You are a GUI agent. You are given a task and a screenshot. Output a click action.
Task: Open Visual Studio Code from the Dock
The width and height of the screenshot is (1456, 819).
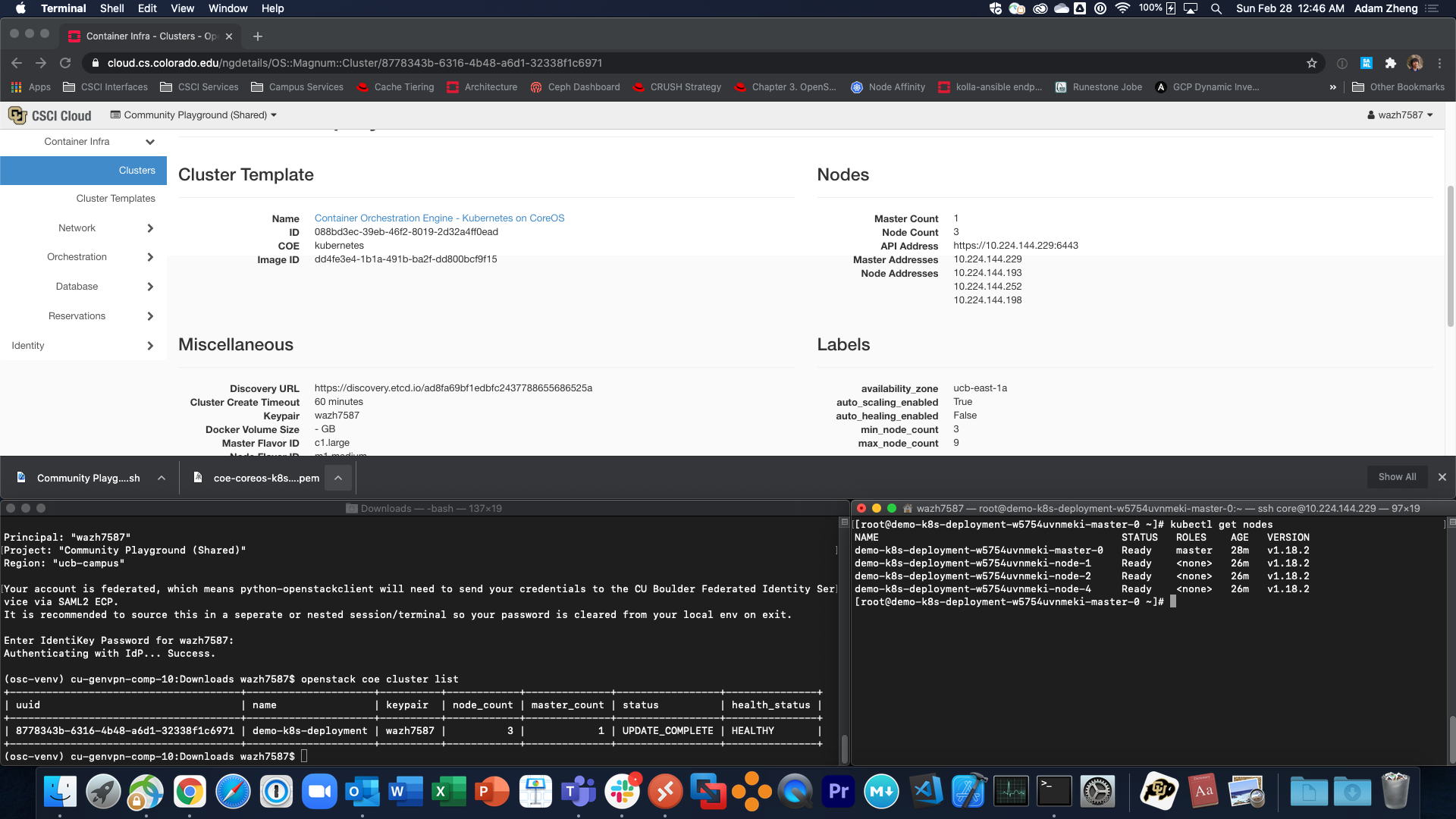coord(925,792)
